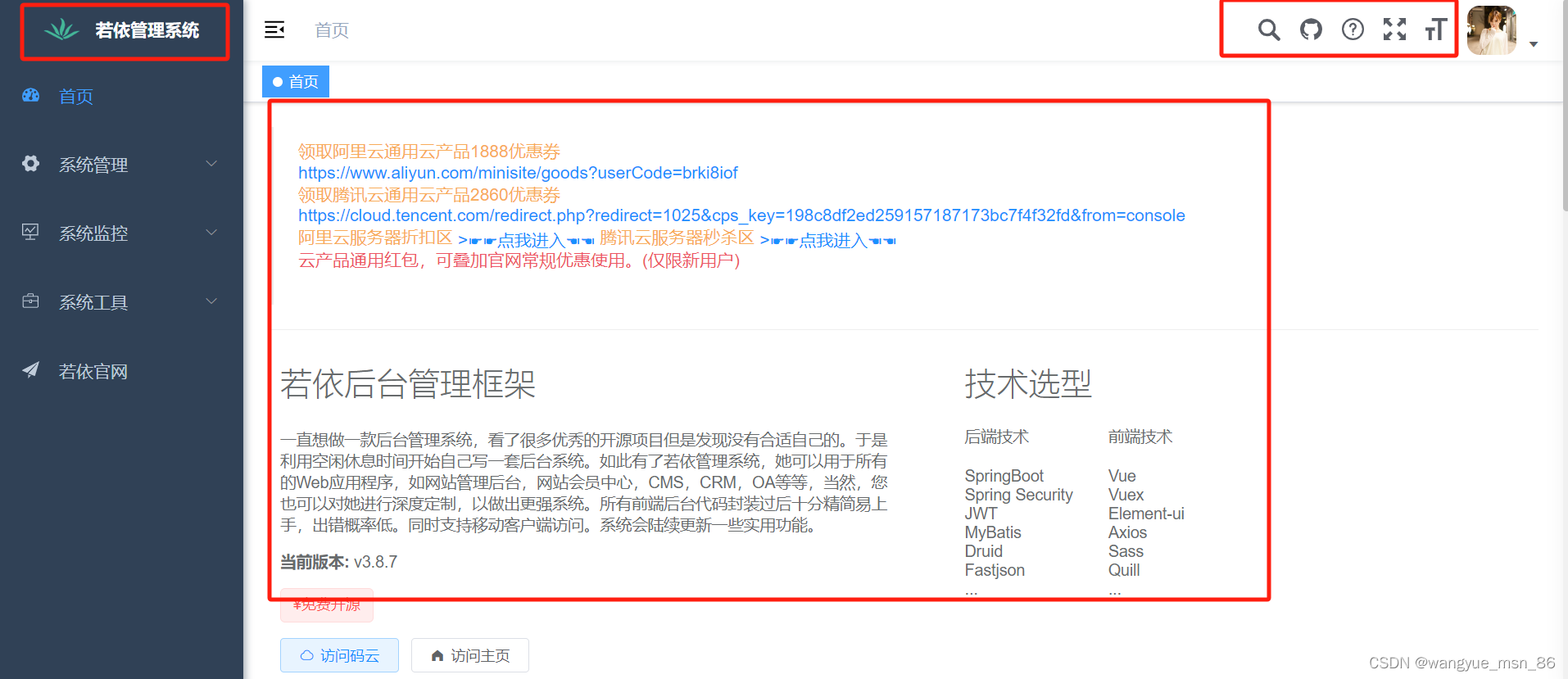Expand the 系统监控 chevron arrow
The height and width of the screenshot is (679, 1568).
(x=211, y=233)
